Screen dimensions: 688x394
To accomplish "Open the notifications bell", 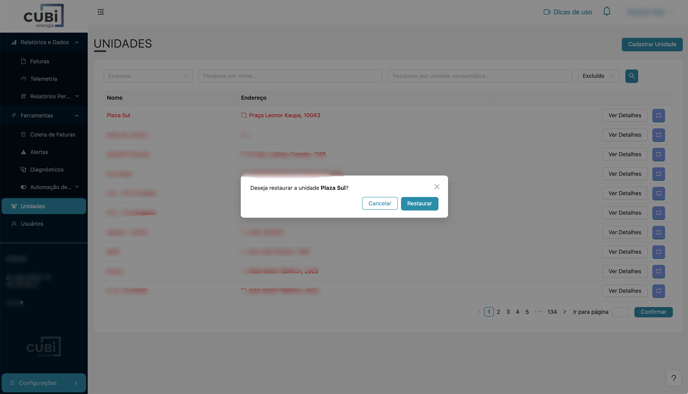I will (x=606, y=11).
